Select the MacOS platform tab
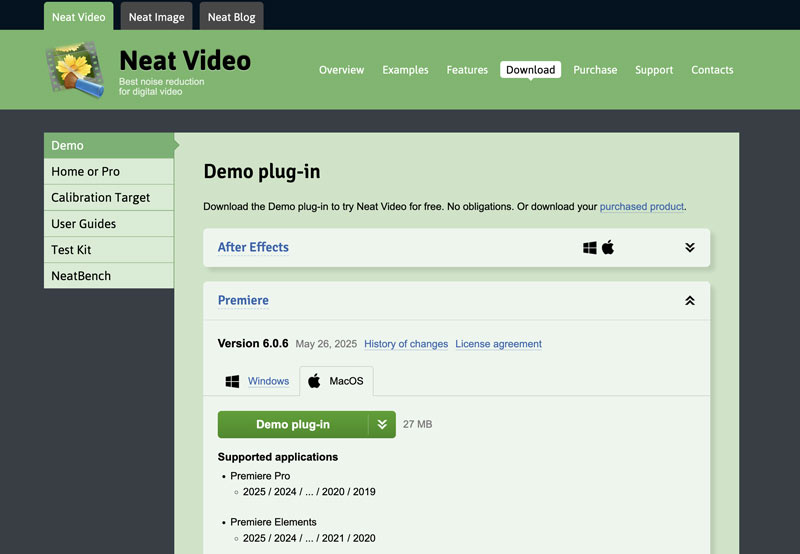The height and width of the screenshot is (554, 800). click(x=337, y=381)
